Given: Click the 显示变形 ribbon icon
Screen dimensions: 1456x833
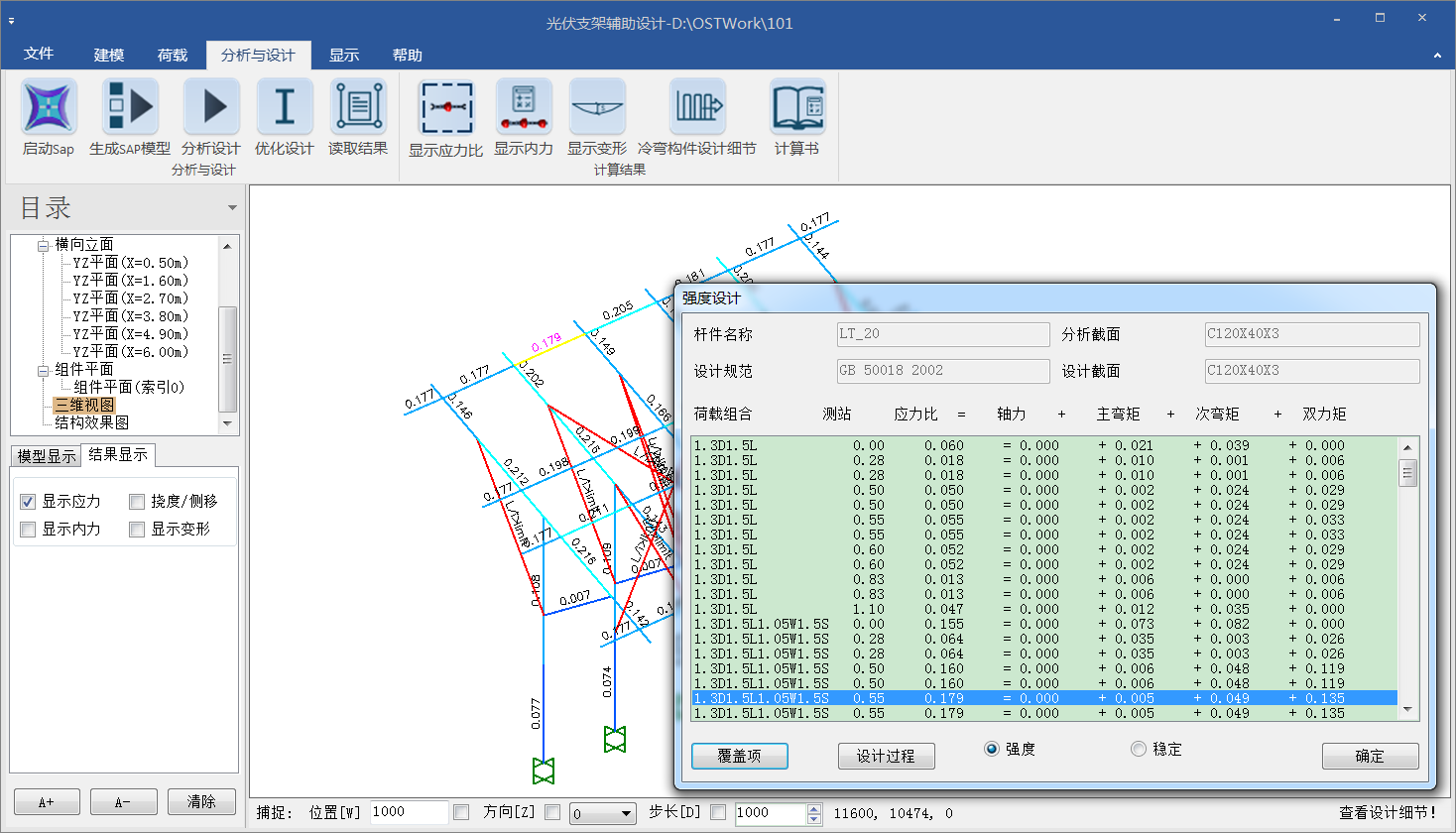Looking at the screenshot, I should 597,108.
